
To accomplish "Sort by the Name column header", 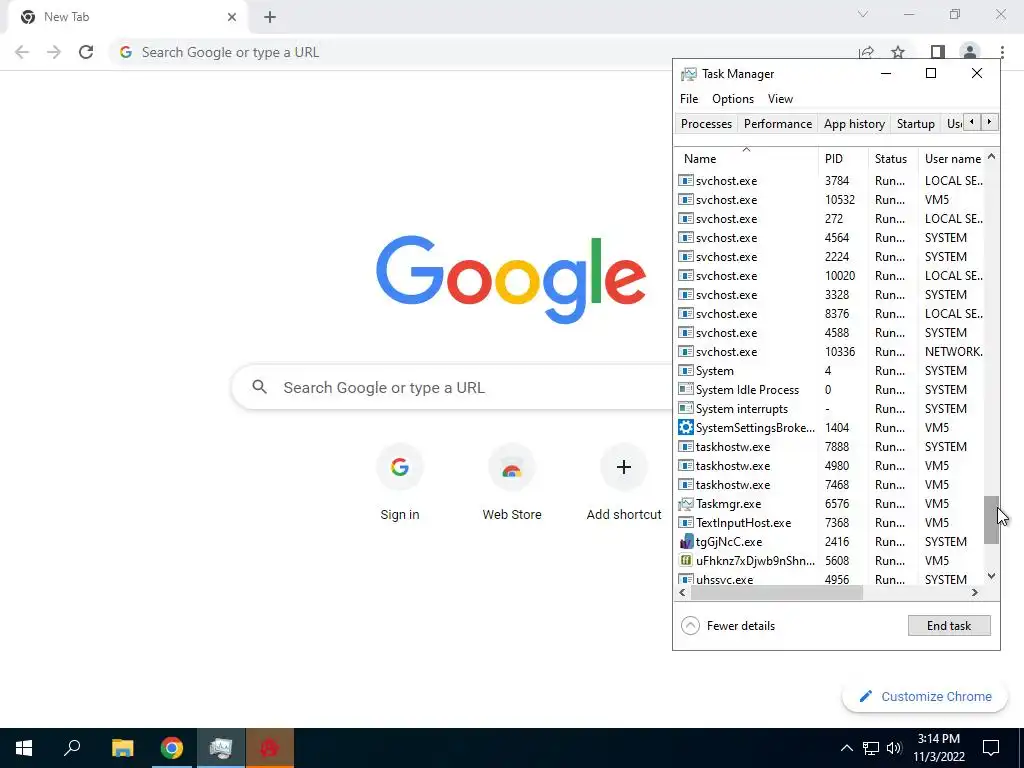I will point(746,159).
